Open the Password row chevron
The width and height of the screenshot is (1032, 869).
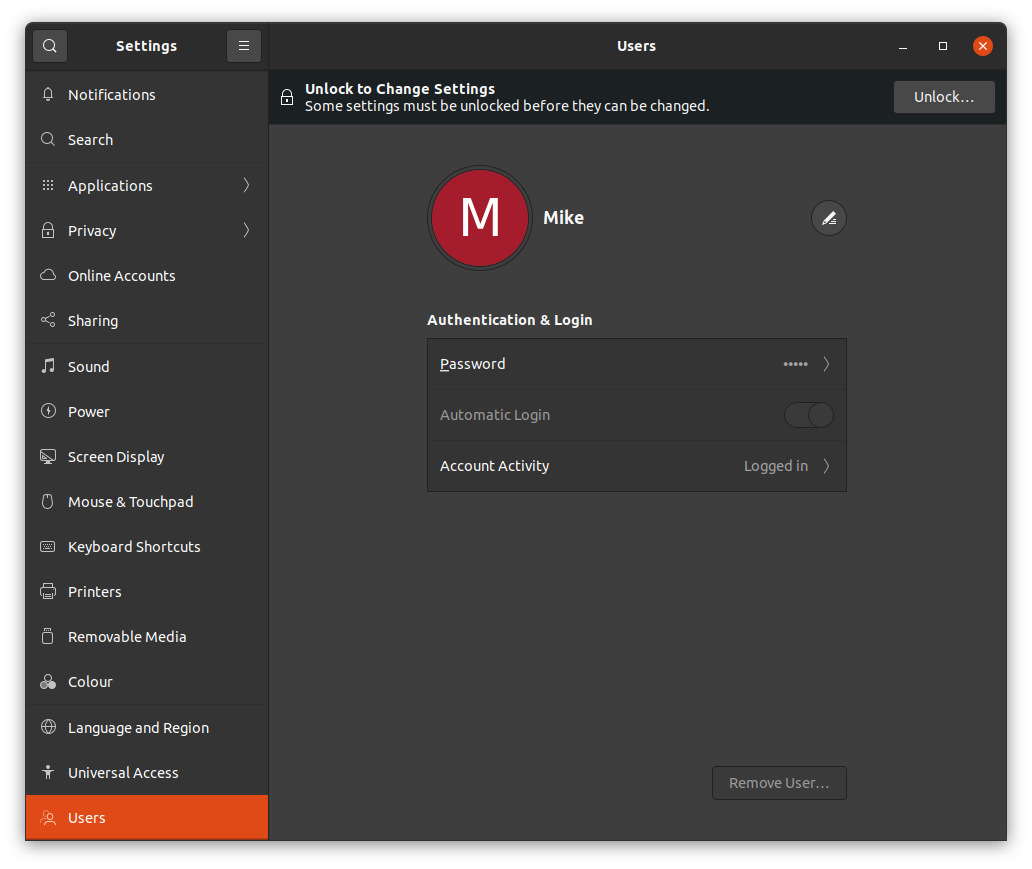826,364
